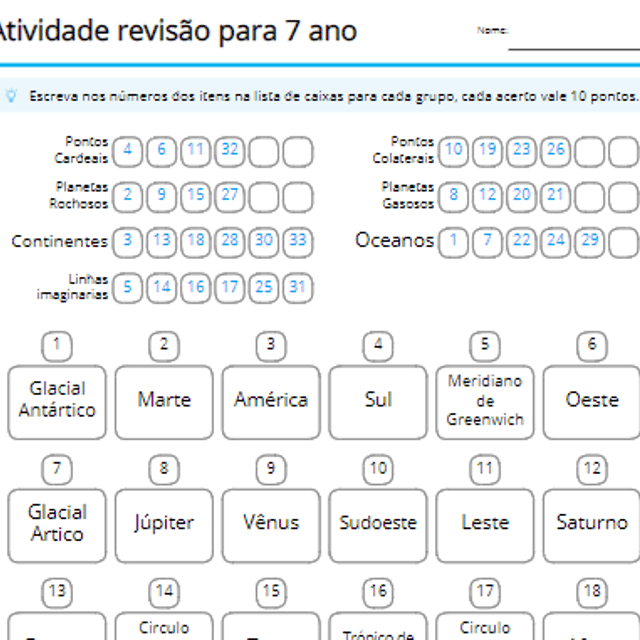Select Oceanos box containing 29
This screenshot has height=640, width=640.
pos(590,242)
